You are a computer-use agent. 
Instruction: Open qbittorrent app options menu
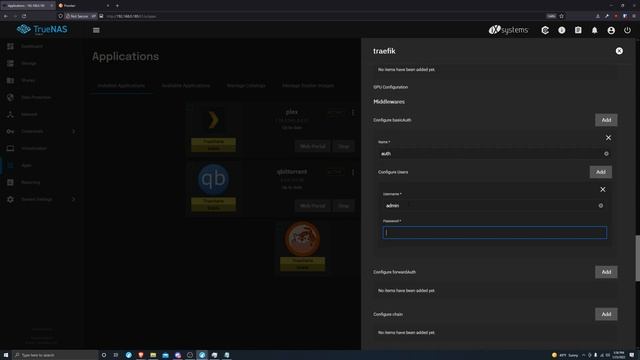tap(353, 172)
